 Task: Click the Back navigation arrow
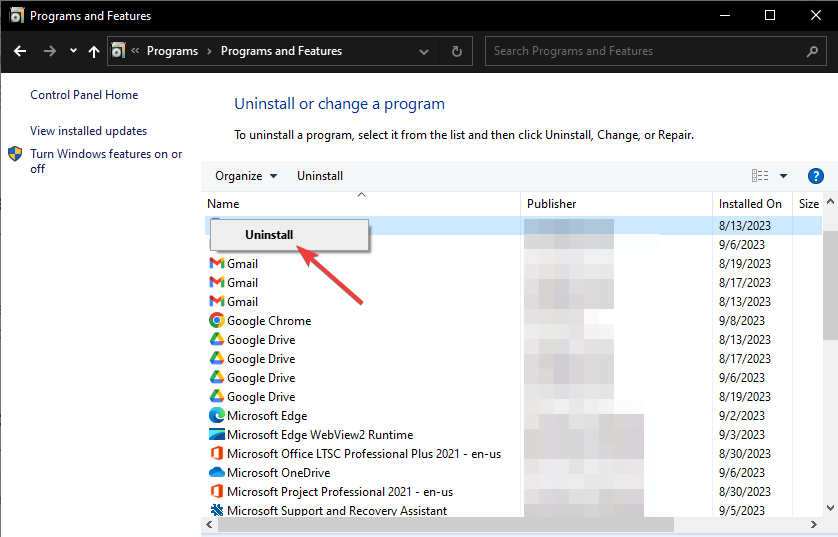20,51
